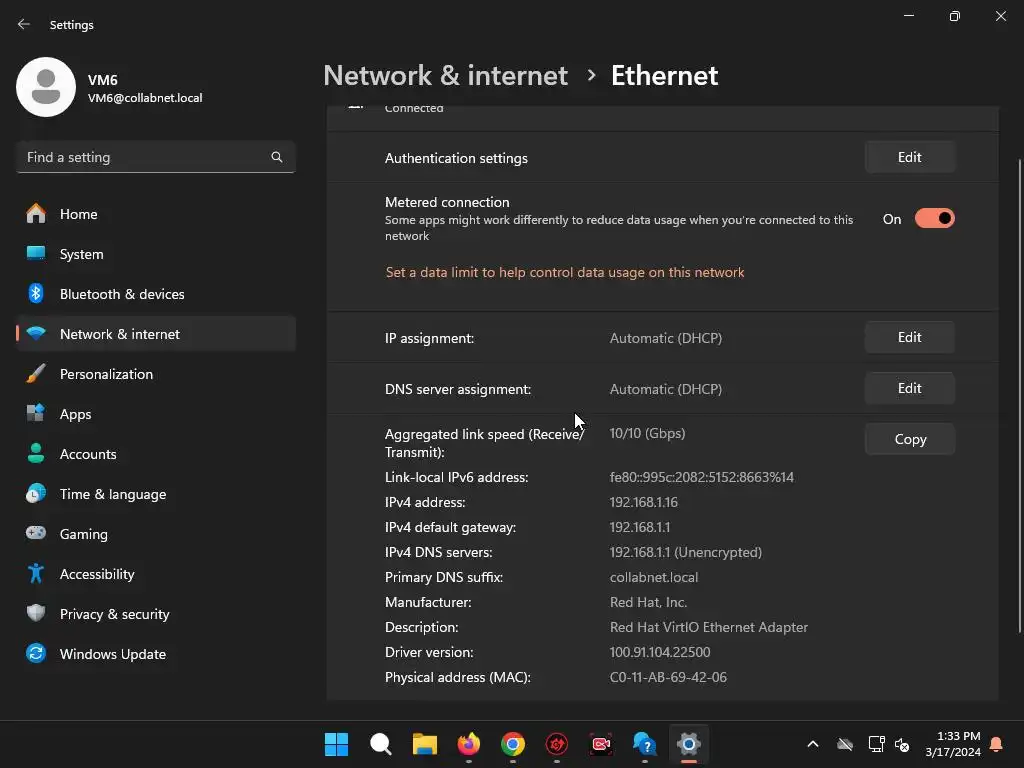
Task: Click the Windows Update sync icon
Action: click(36, 654)
